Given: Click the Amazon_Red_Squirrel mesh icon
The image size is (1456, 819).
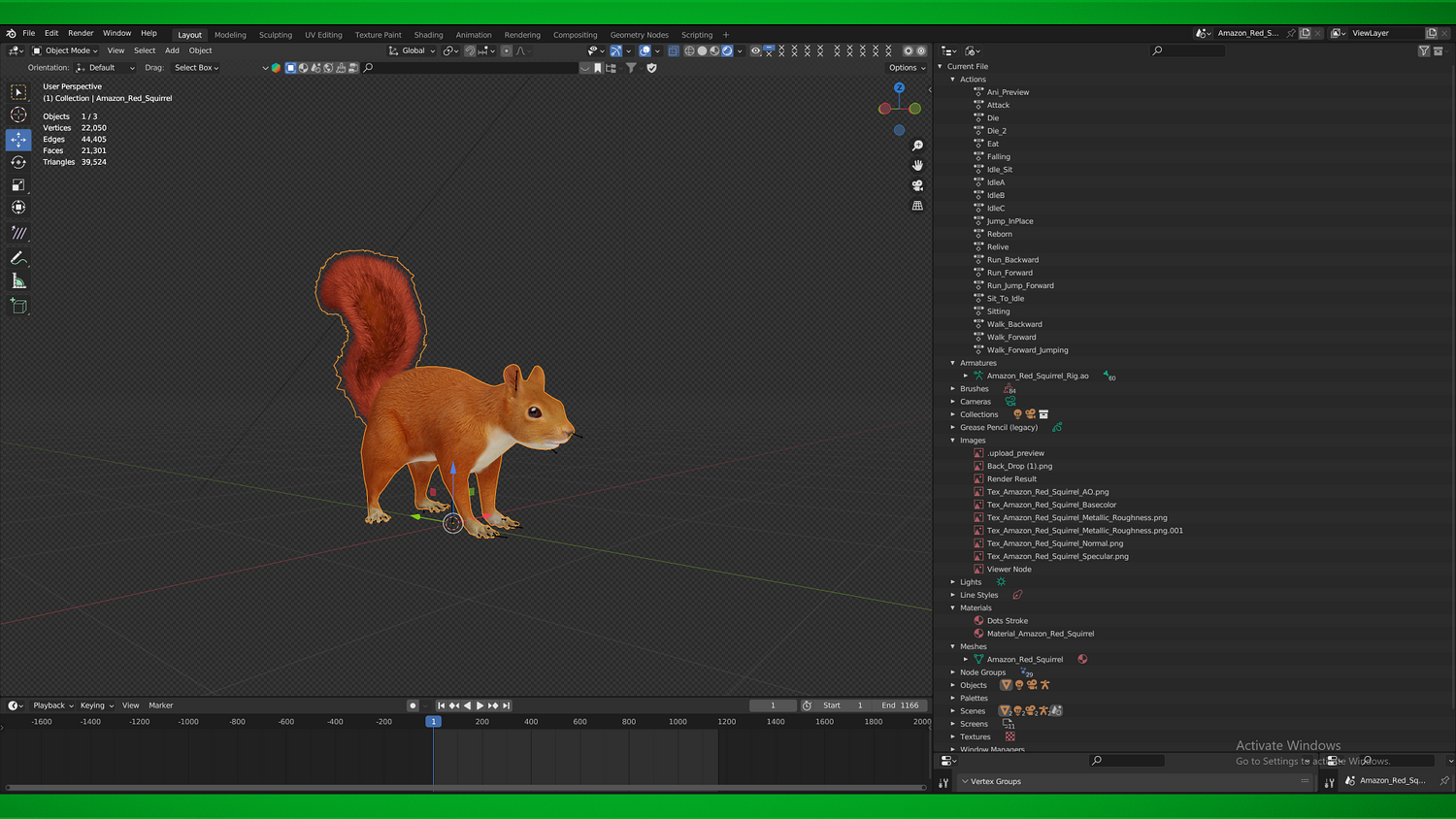Looking at the screenshot, I should coord(978,659).
